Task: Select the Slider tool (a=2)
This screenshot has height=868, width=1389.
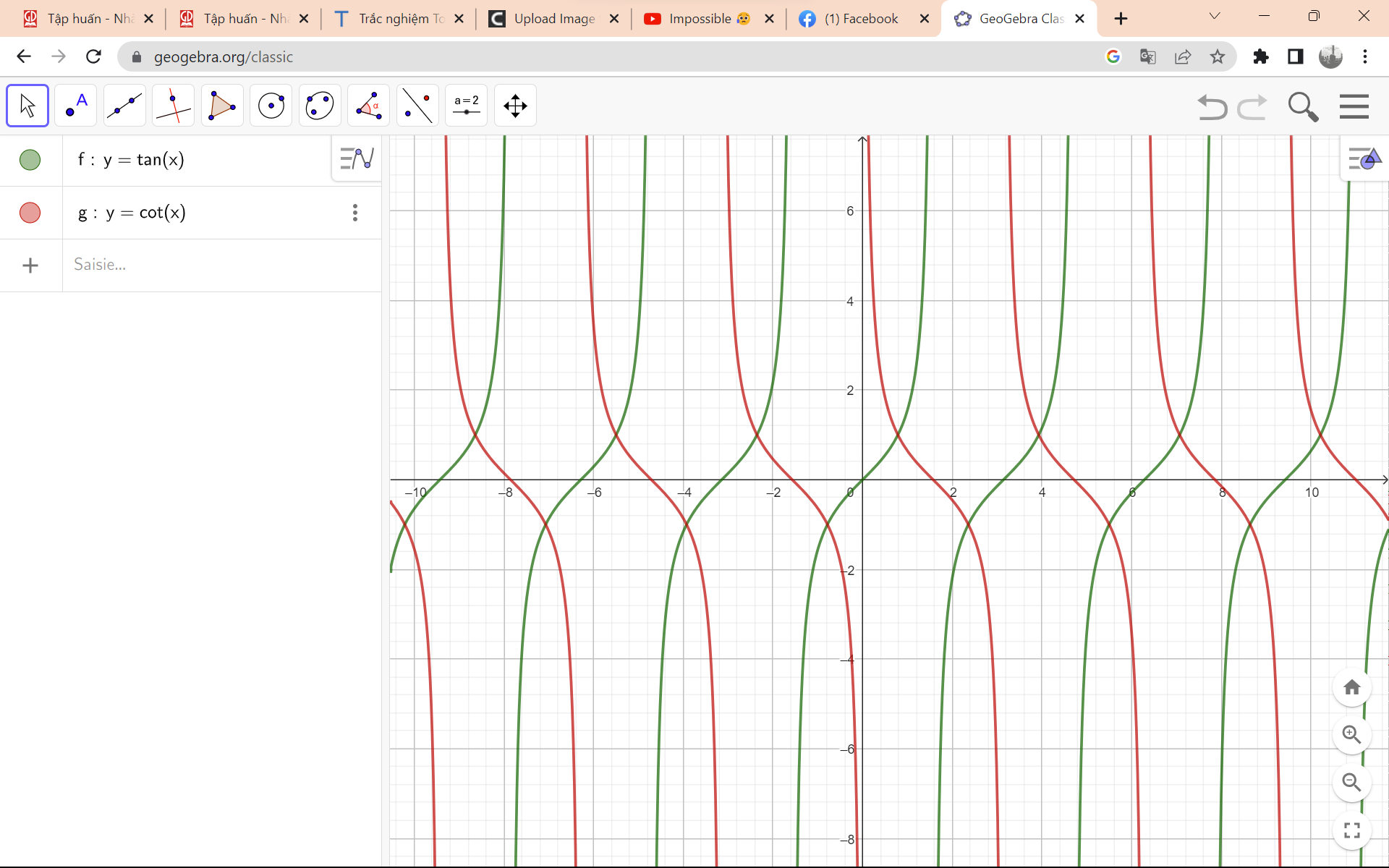Action: point(466,105)
